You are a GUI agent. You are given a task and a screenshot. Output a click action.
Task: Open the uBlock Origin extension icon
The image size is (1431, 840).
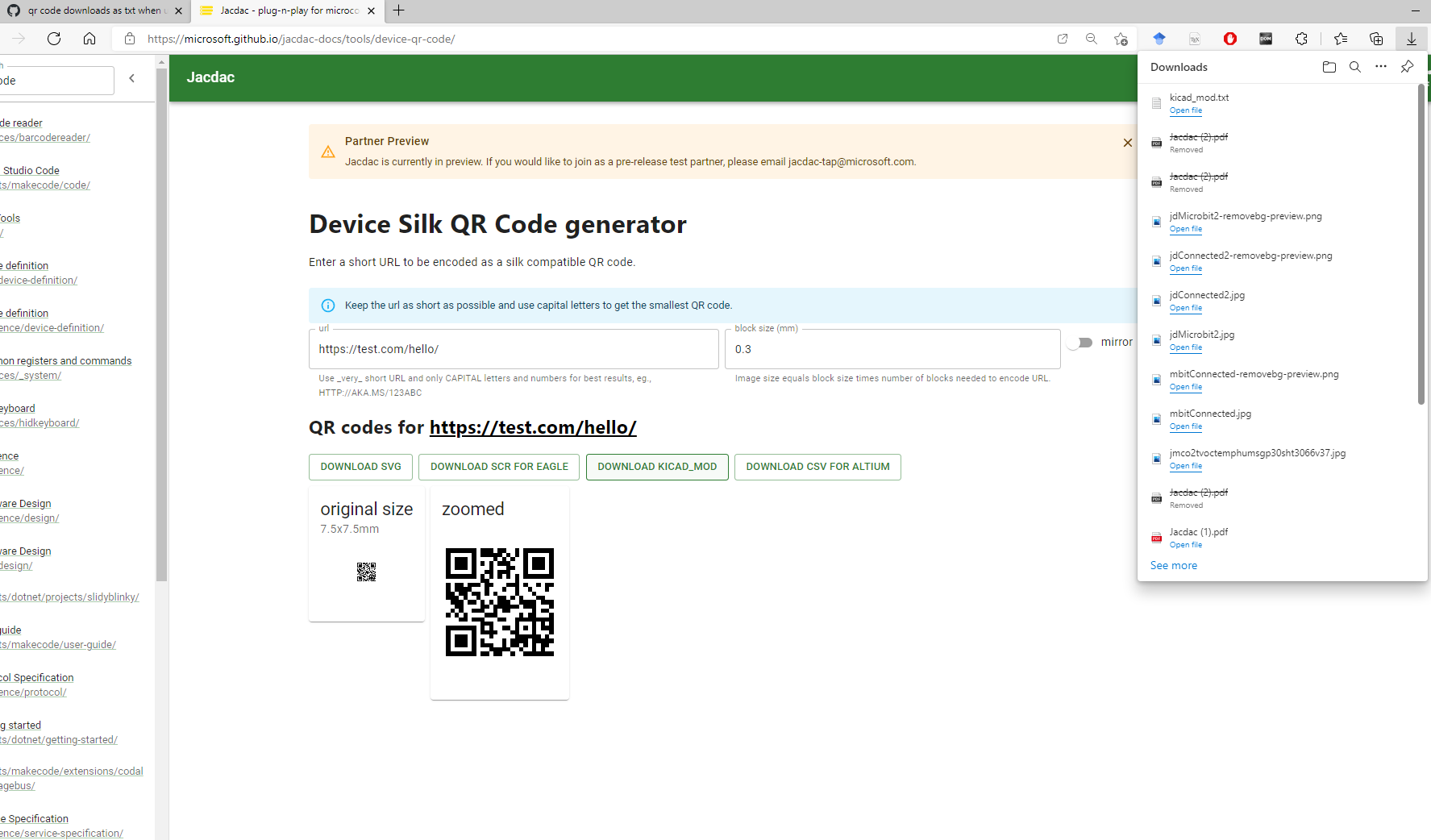coord(1229,38)
